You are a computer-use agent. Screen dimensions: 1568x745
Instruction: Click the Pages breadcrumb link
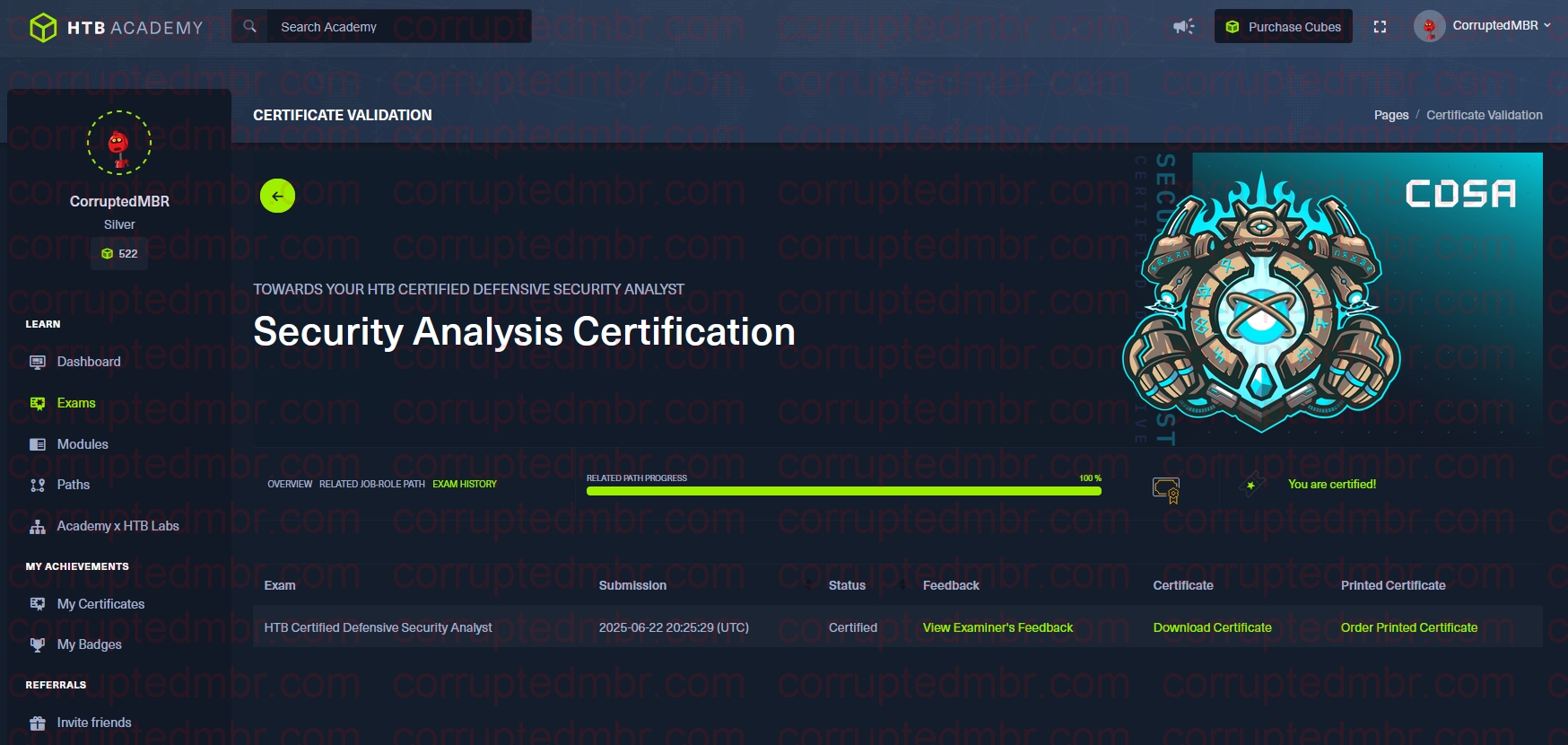(x=1391, y=115)
